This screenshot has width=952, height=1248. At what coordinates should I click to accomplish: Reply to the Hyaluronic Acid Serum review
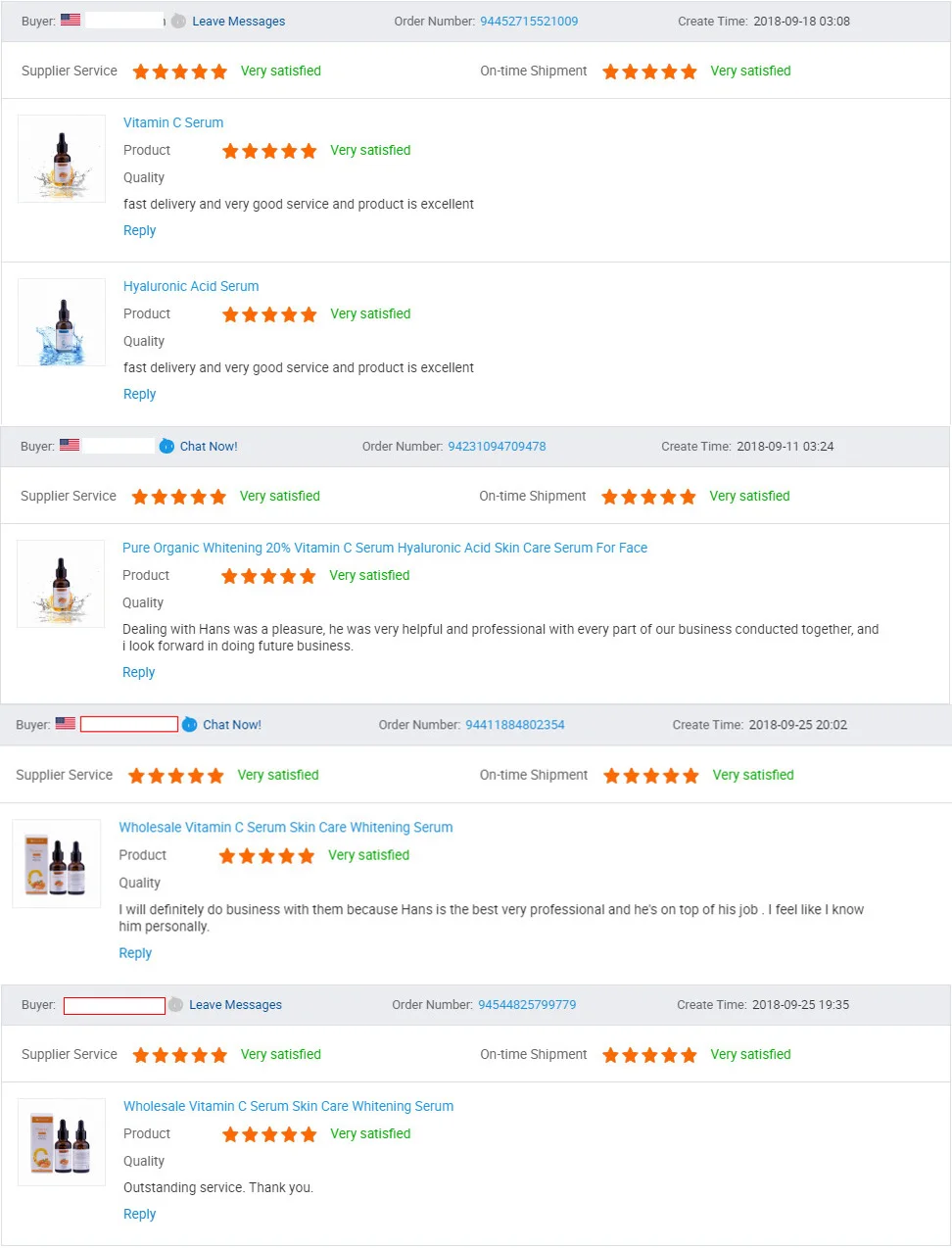[x=139, y=394]
